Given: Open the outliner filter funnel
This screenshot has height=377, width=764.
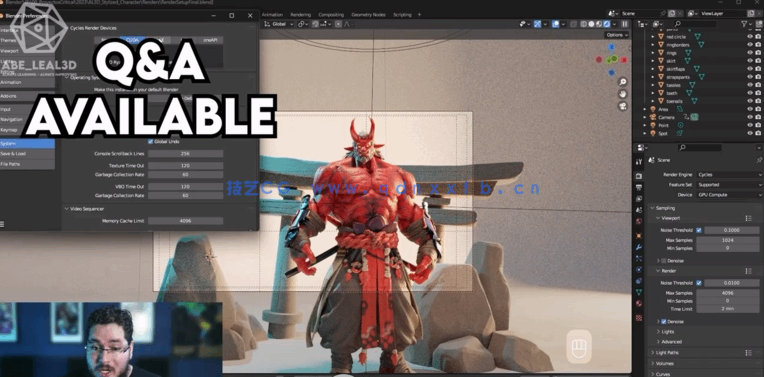Looking at the screenshot, I should coord(744,24).
